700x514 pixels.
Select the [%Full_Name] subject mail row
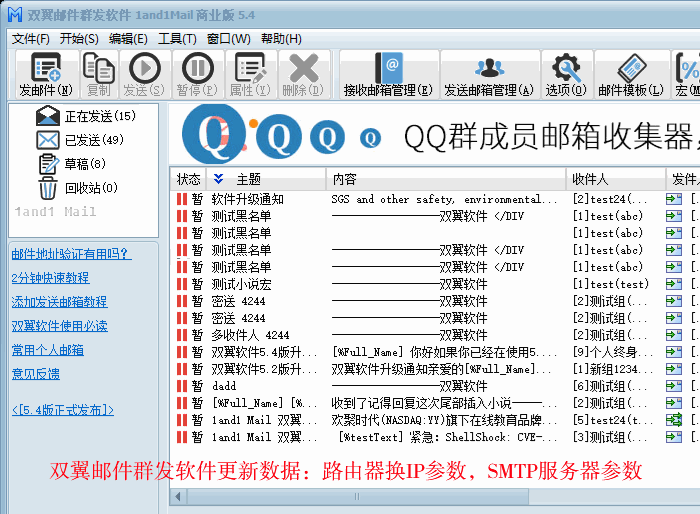(435, 403)
